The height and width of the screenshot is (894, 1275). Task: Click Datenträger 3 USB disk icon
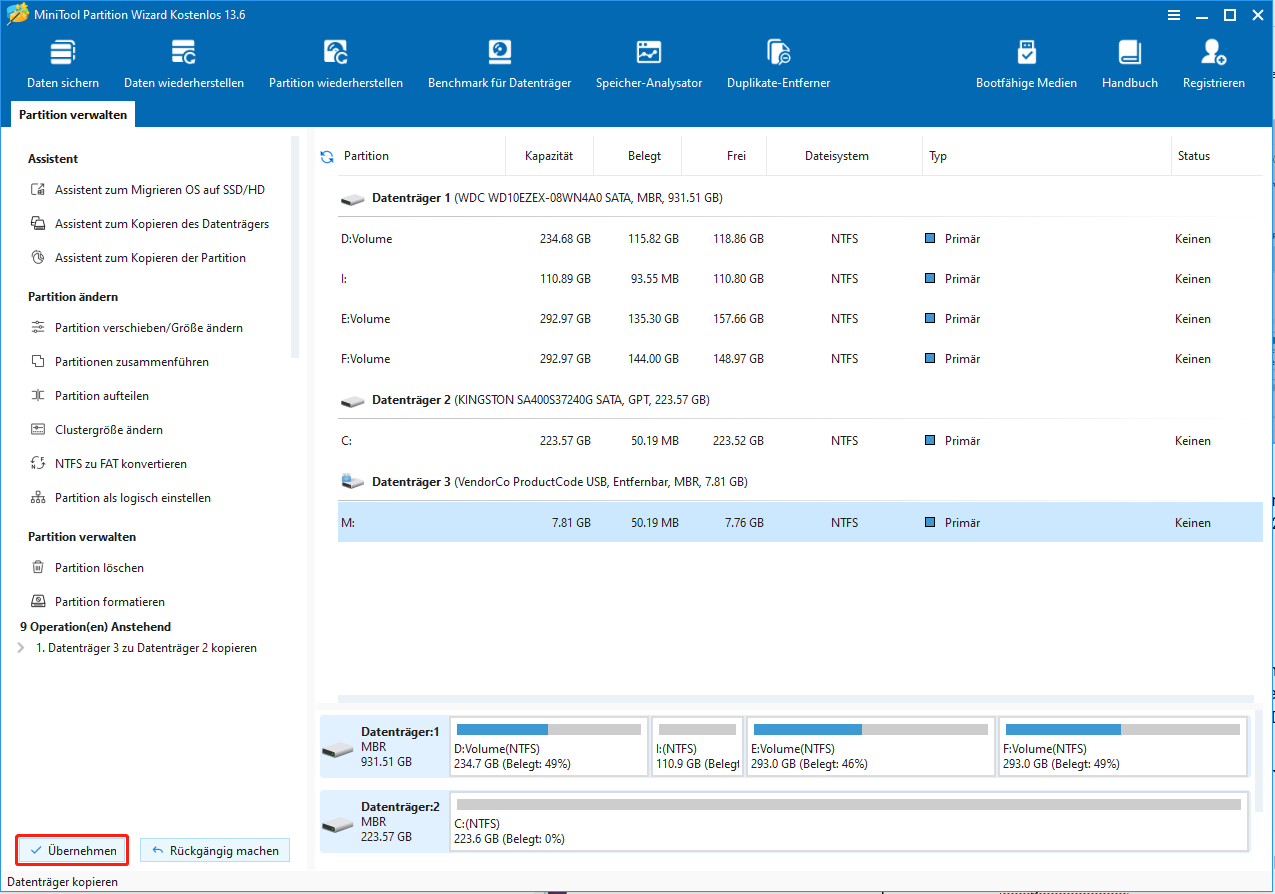(x=353, y=482)
